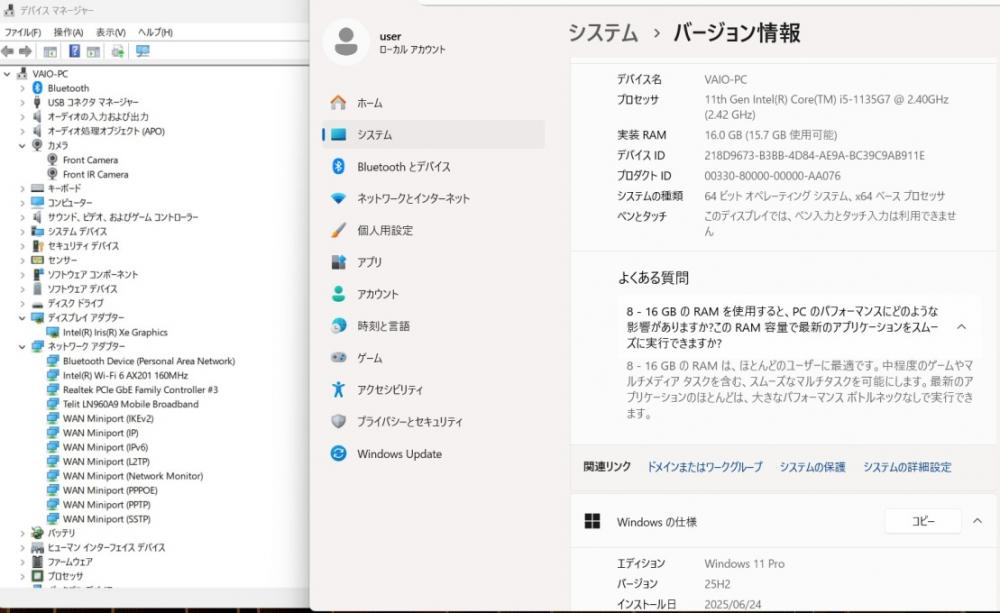Click the Bluetooth icon in device tree
This screenshot has height=613, width=1000.
(x=37, y=88)
